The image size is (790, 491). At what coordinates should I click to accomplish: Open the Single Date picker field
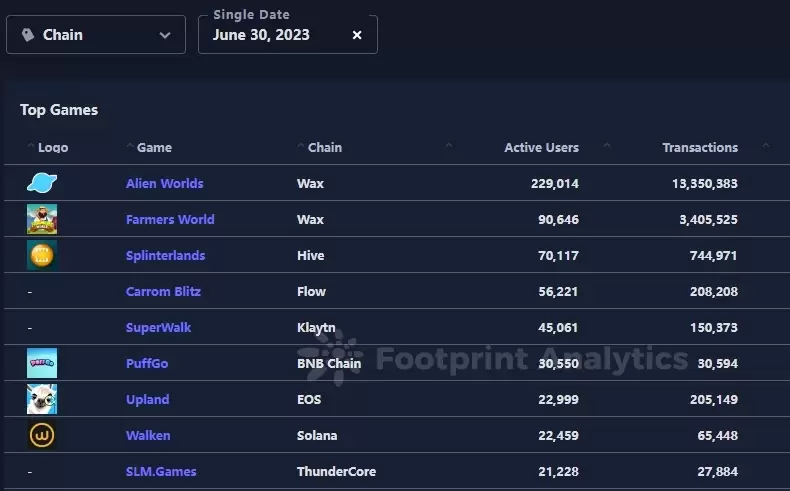[270, 35]
